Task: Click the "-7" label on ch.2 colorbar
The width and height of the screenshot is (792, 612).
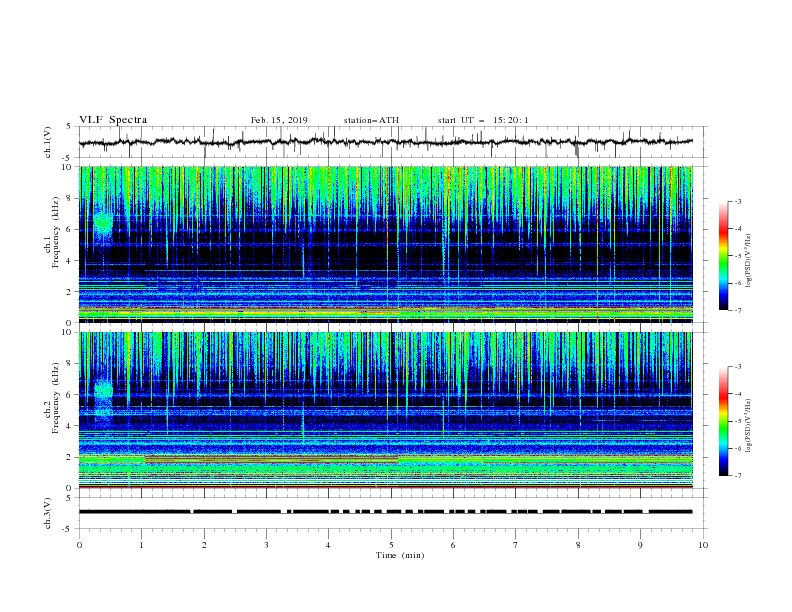Action: (737, 476)
